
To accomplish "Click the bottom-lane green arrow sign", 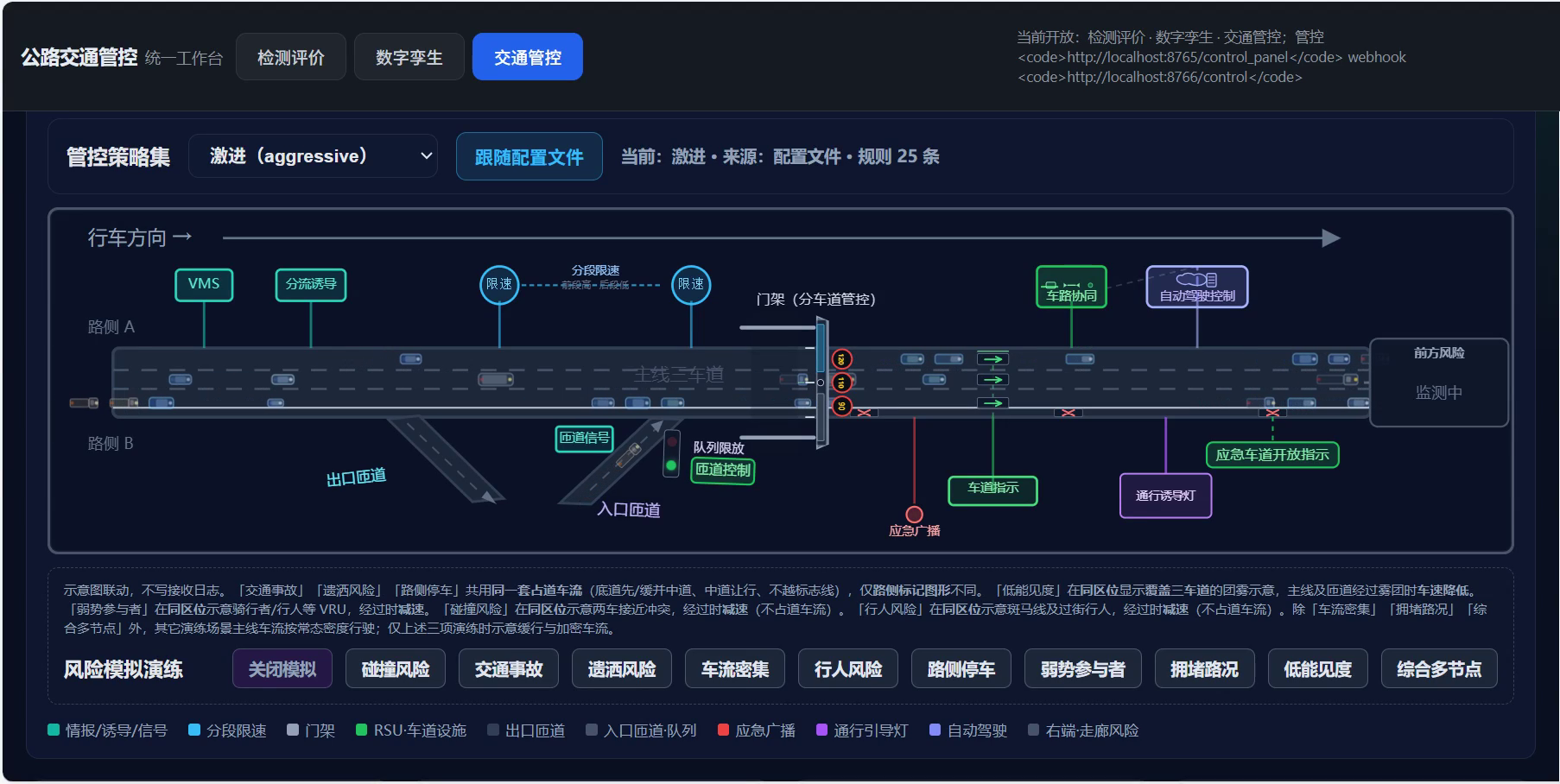I will coord(993,403).
